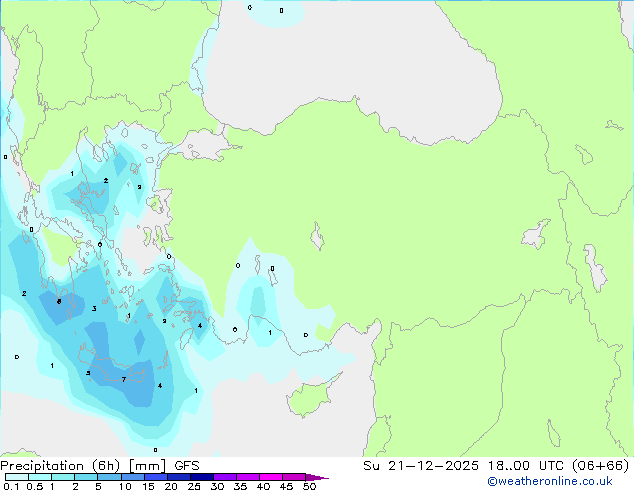
Task: Click the legend value '0.5'
Action: [x=35, y=486]
